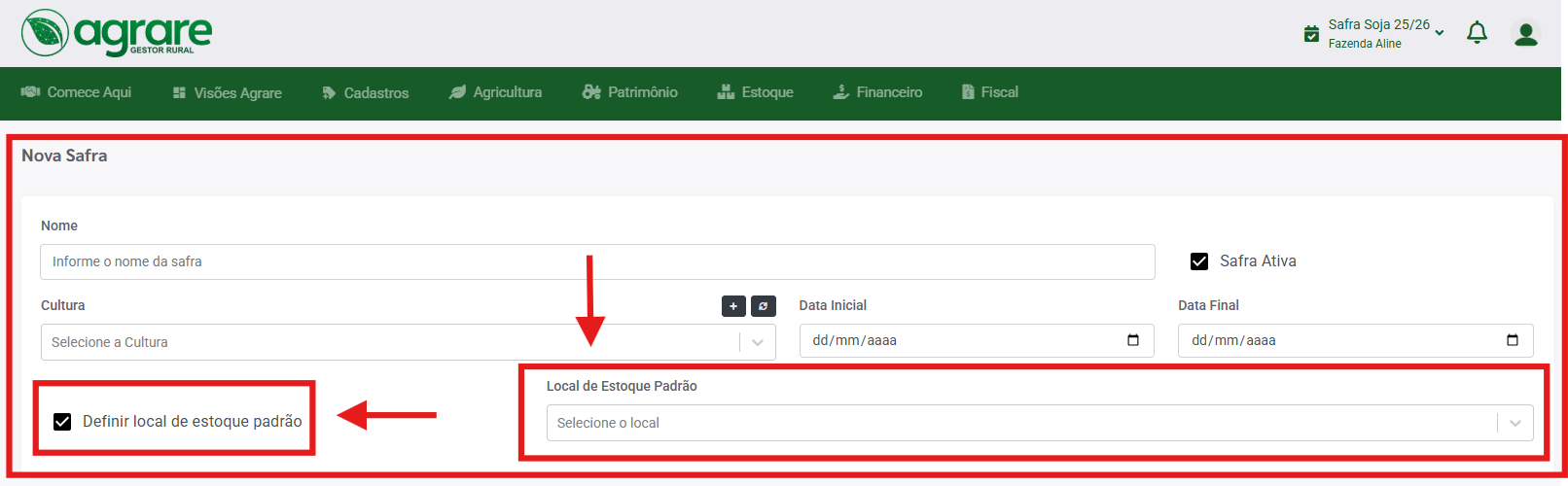Click the Local de Estoque Padrão label

click(622, 386)
